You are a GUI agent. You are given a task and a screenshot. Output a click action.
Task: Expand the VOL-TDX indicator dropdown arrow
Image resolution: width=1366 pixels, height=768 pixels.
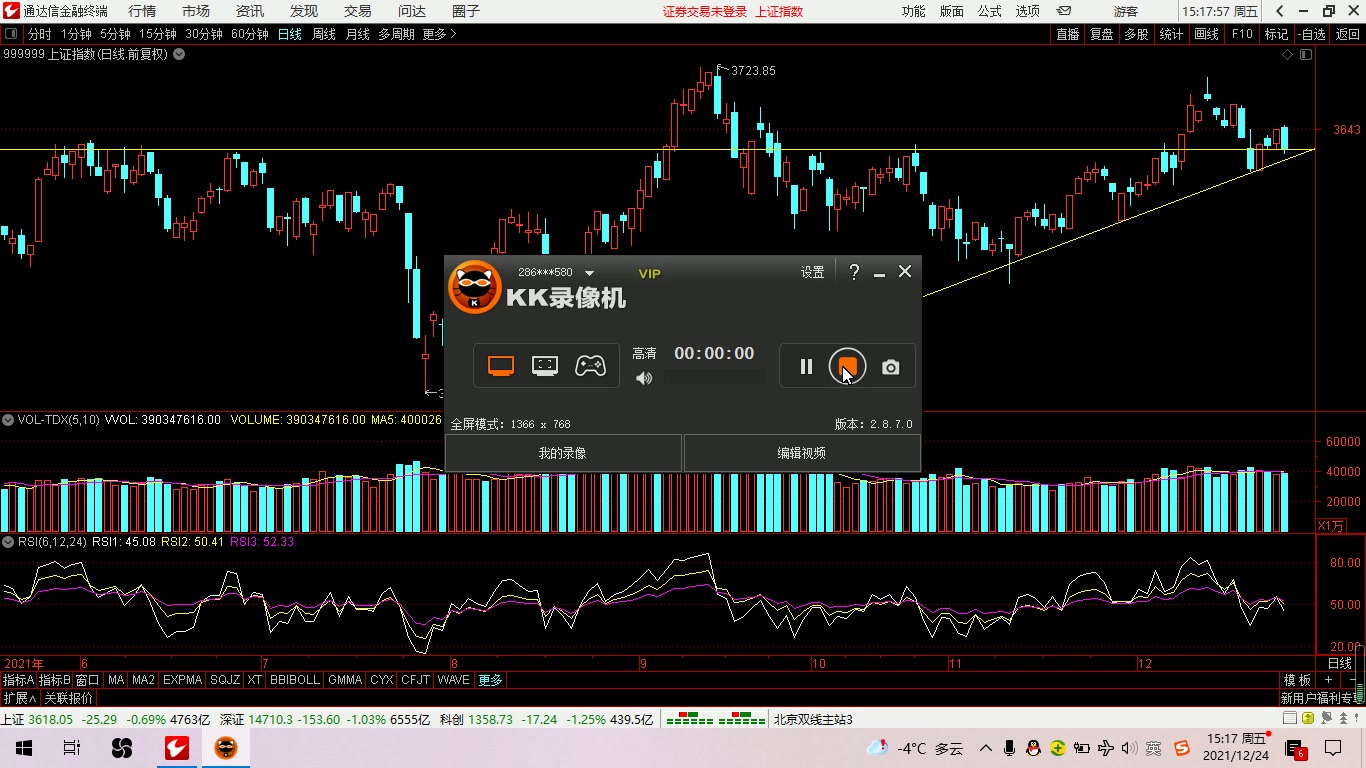(x=9, y=420)
